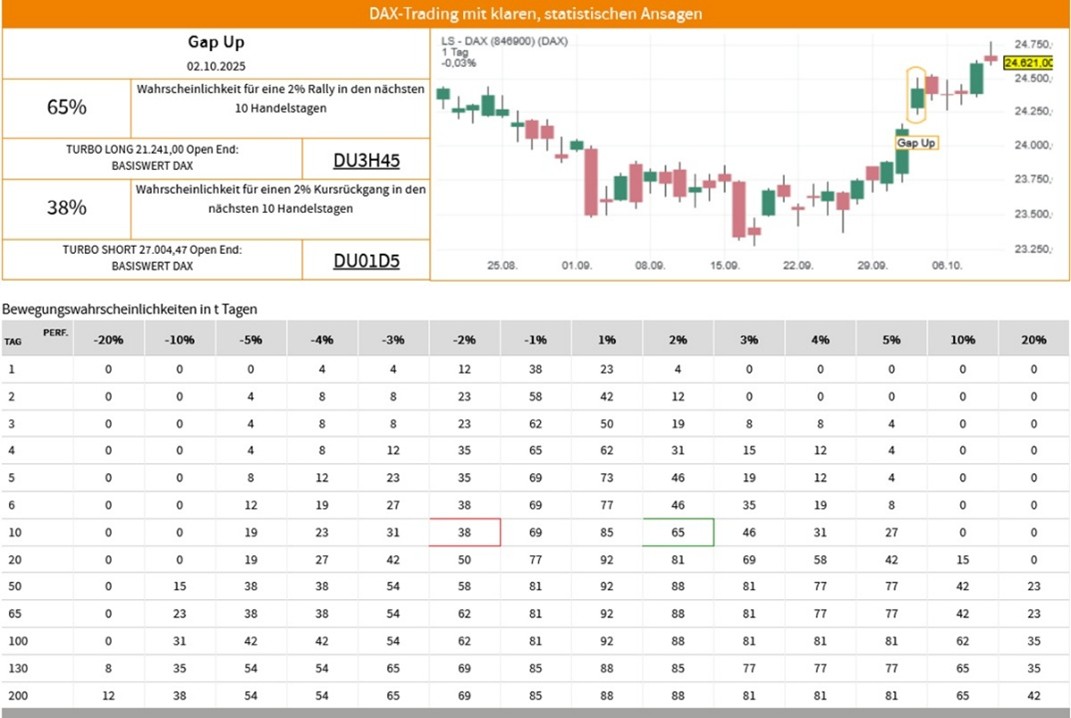Open the DU01D5 turbo short link

pos(366,261)
